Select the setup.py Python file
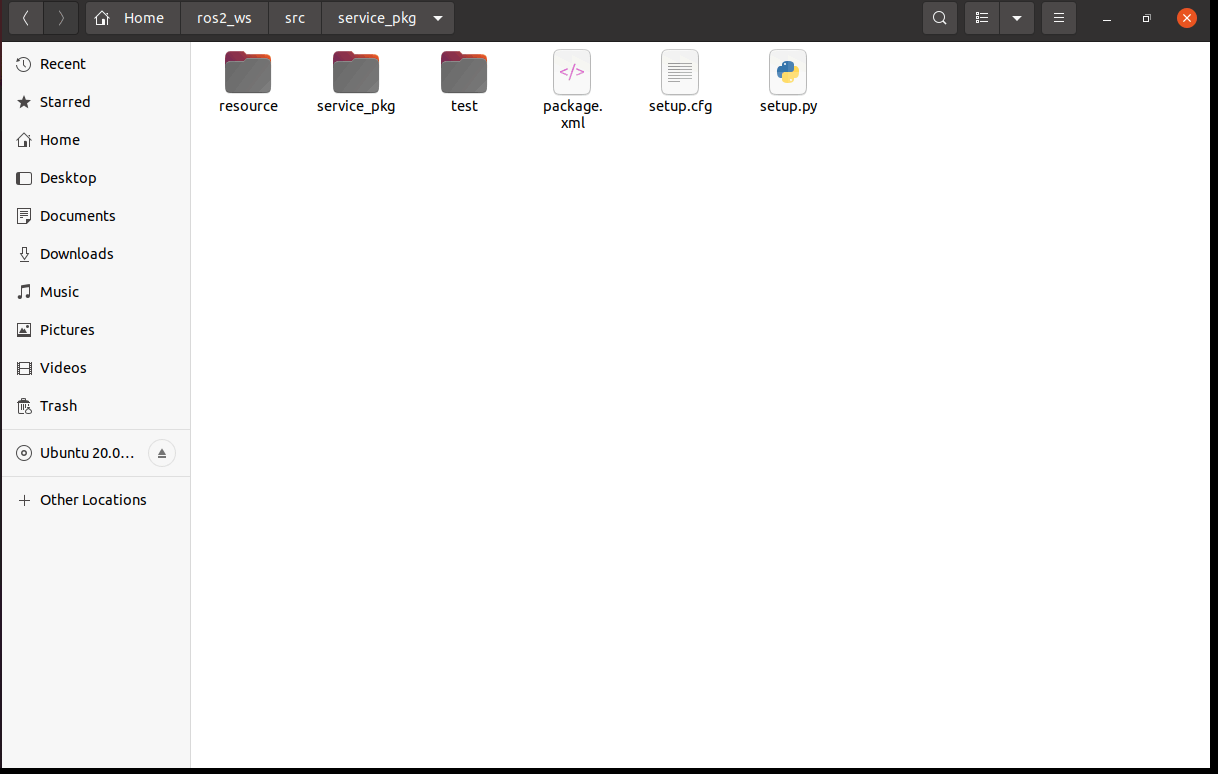This screenshot has height=774, width=1218. [x=788, y=74]
